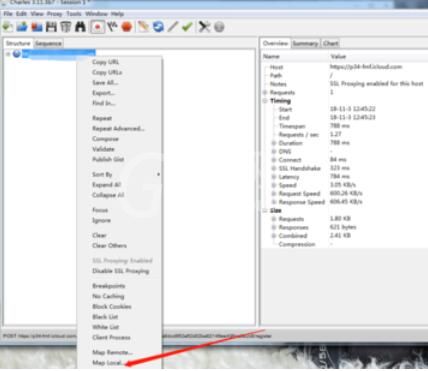Toggle breakpoints with the red hexagon icon
Image resolution: width=428 pixels, height=371 pixels.
click(127, 27)
